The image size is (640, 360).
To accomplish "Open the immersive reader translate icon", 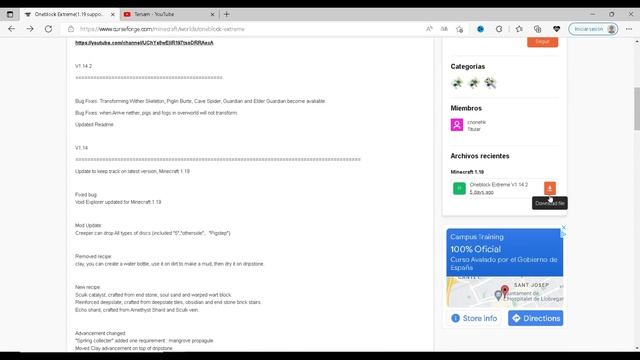I will click(444, 29).
